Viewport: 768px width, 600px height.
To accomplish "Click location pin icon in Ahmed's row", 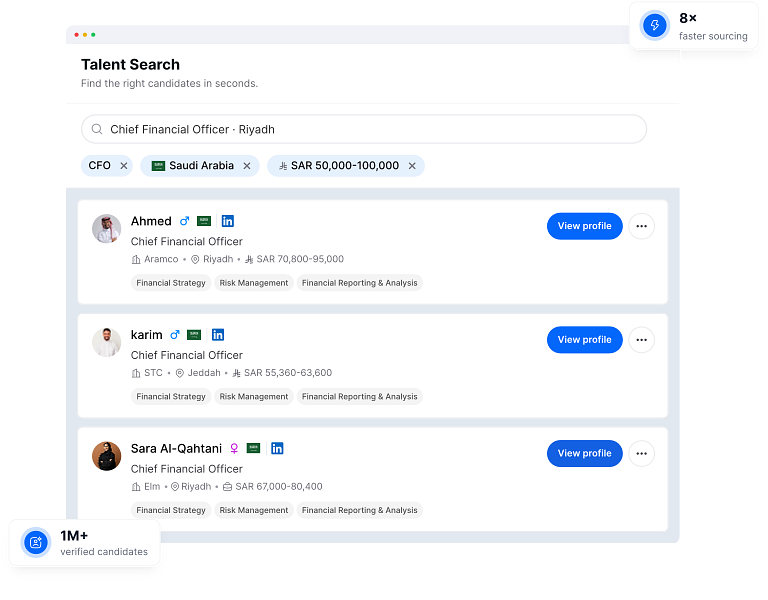I will 195,260.
